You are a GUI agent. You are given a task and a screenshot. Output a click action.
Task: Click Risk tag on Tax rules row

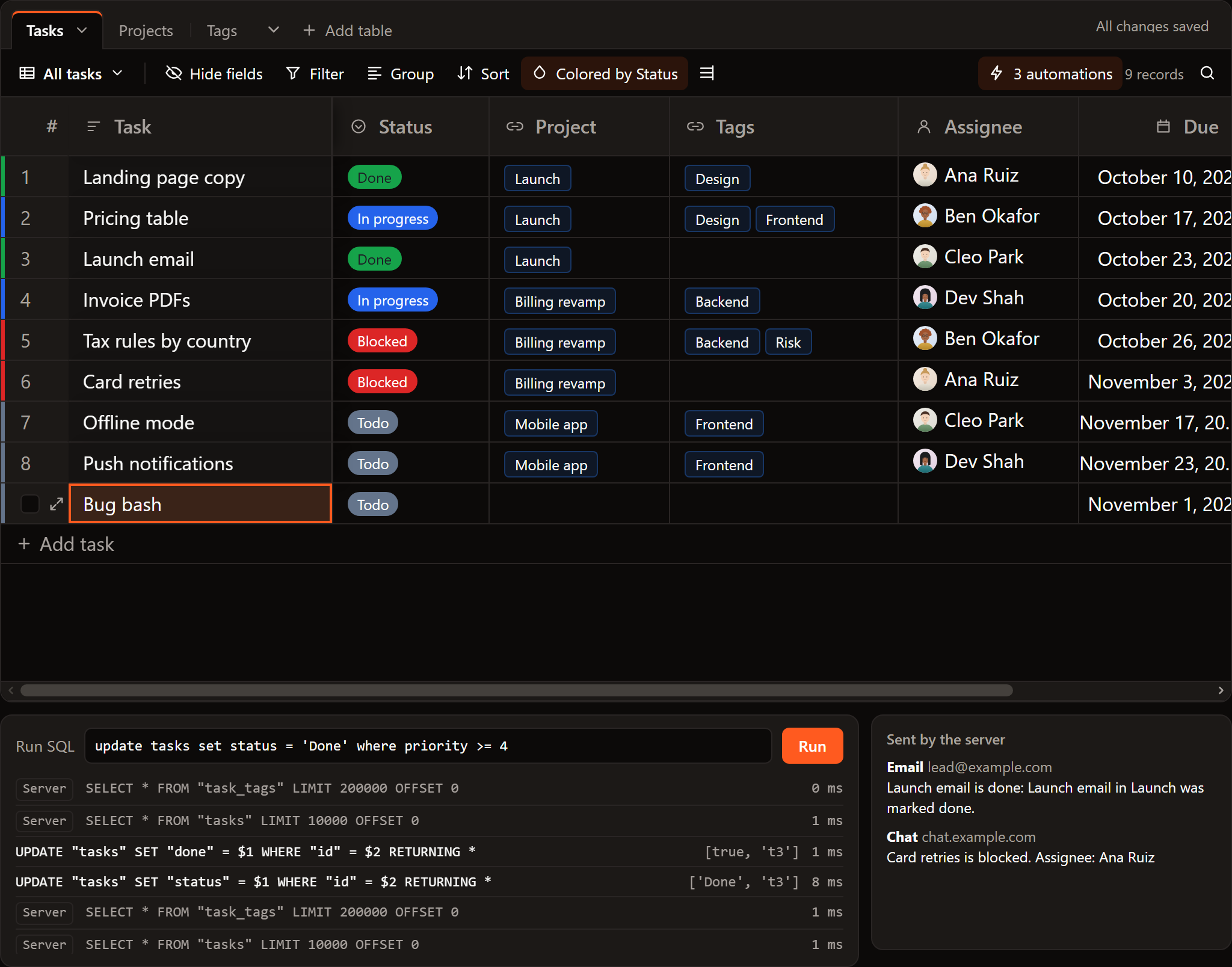tap(788, 342)
